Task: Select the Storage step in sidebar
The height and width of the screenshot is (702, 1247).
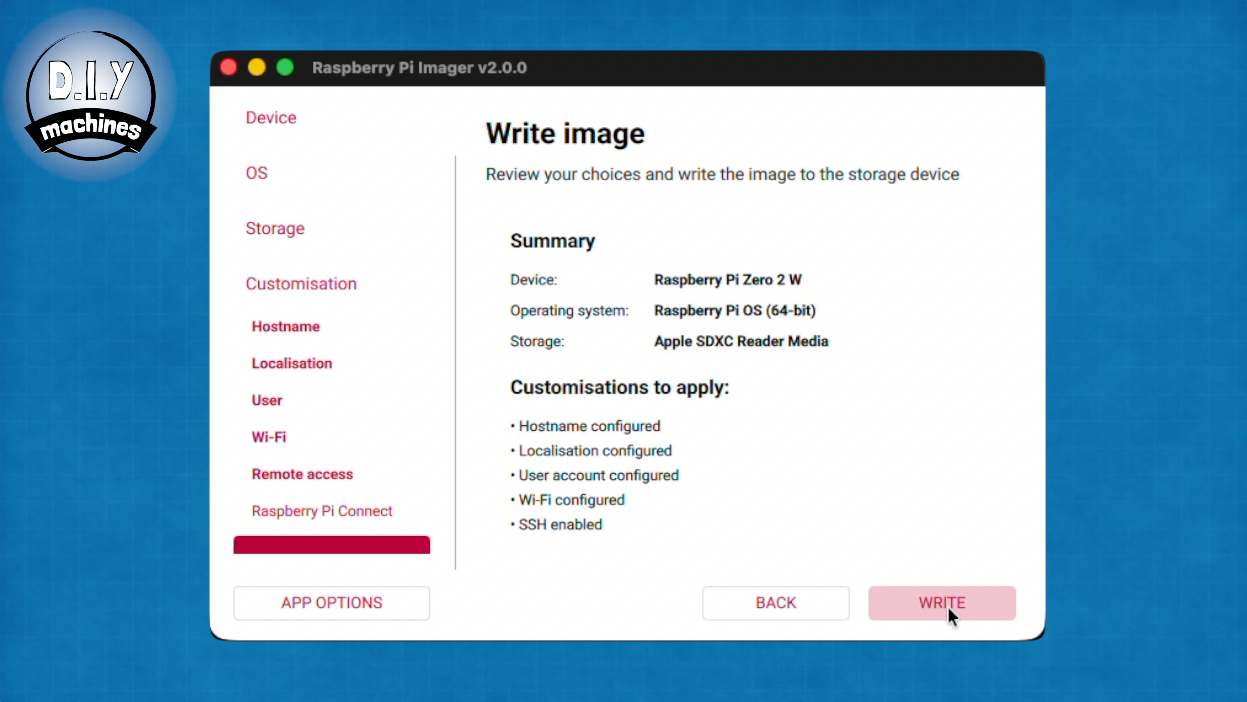Action: click(x=275, y=229)
